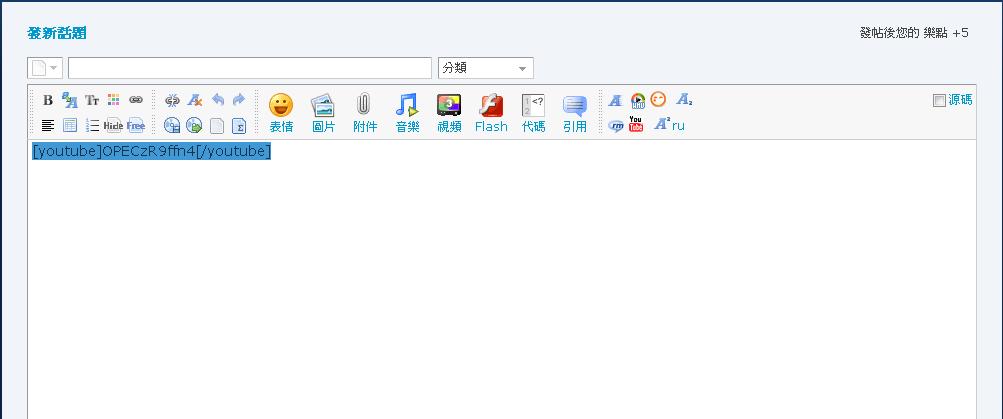
Task: Click the blank page icon
Action: coord(217,125)
